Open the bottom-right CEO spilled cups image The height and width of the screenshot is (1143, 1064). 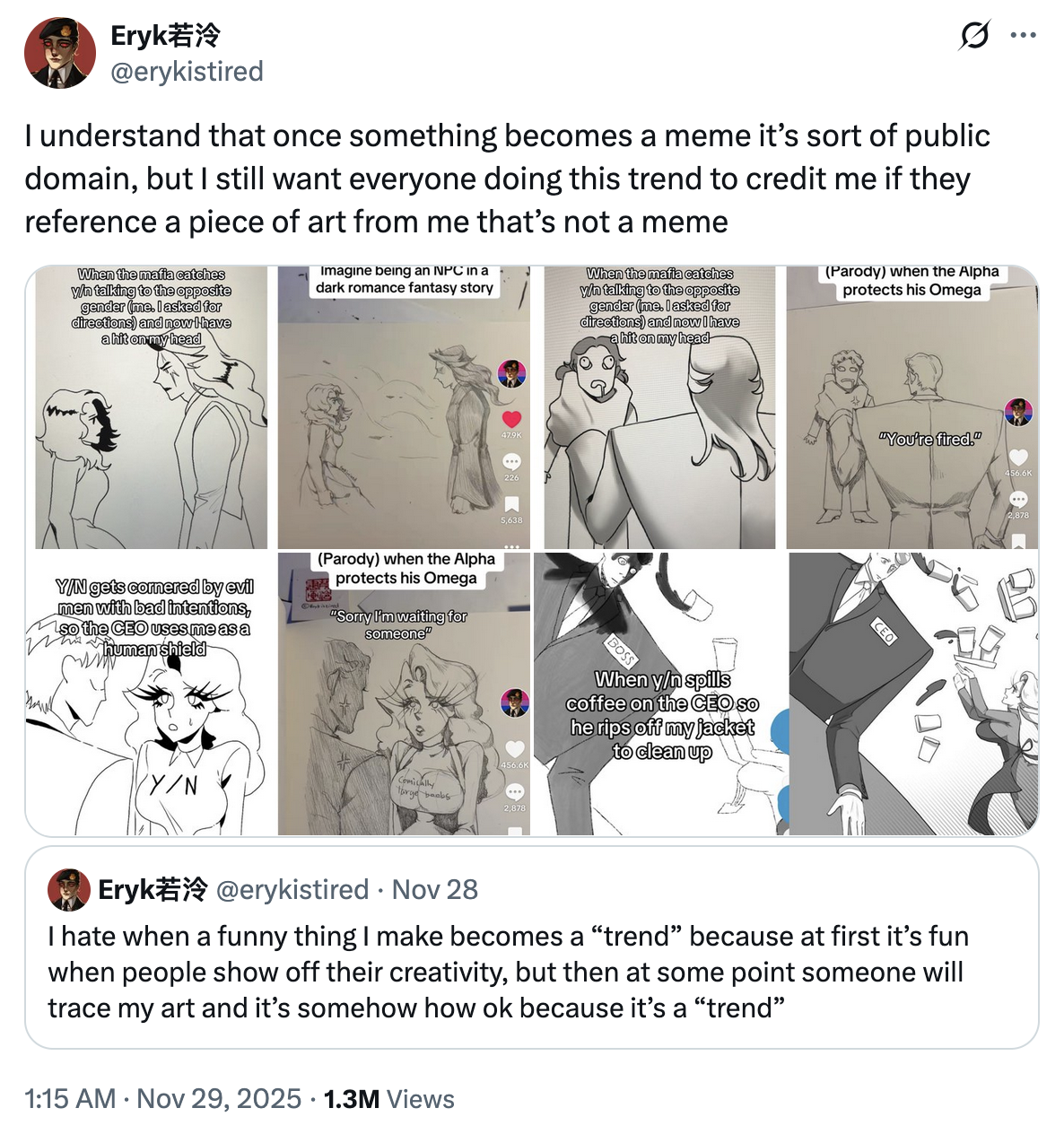[x=913, y=695]
